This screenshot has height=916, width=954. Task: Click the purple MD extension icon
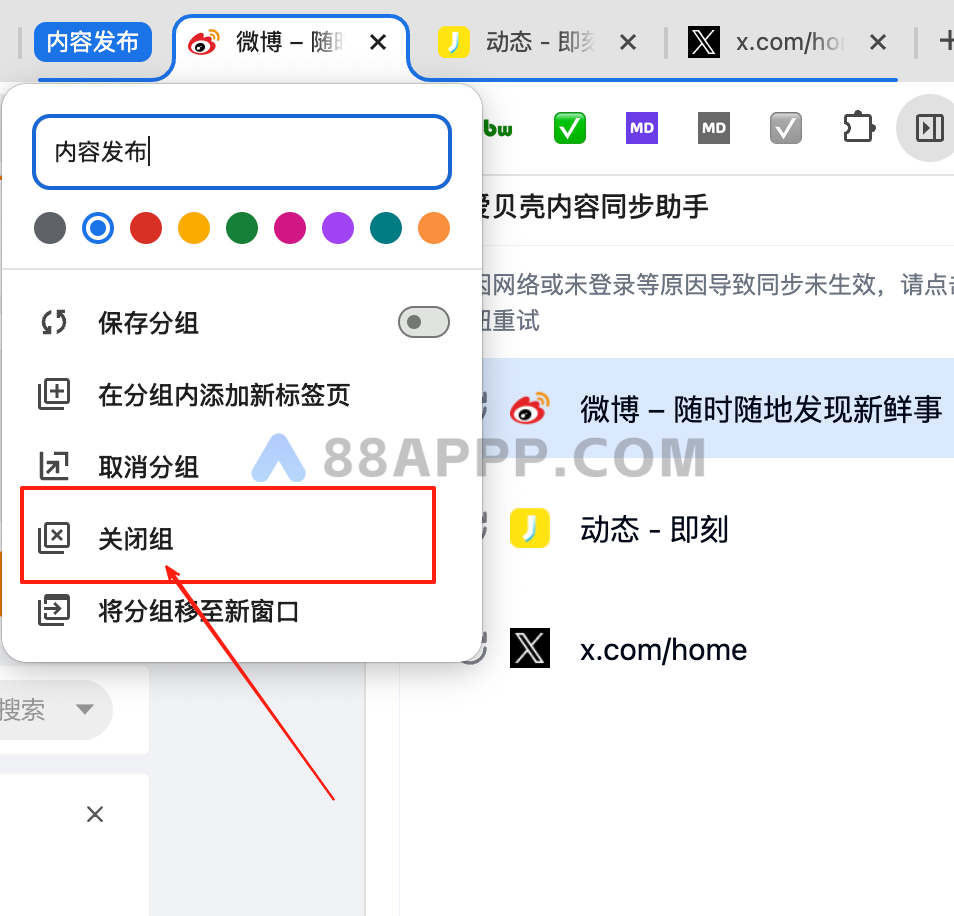pyautogui.click(x=642, y=128)
